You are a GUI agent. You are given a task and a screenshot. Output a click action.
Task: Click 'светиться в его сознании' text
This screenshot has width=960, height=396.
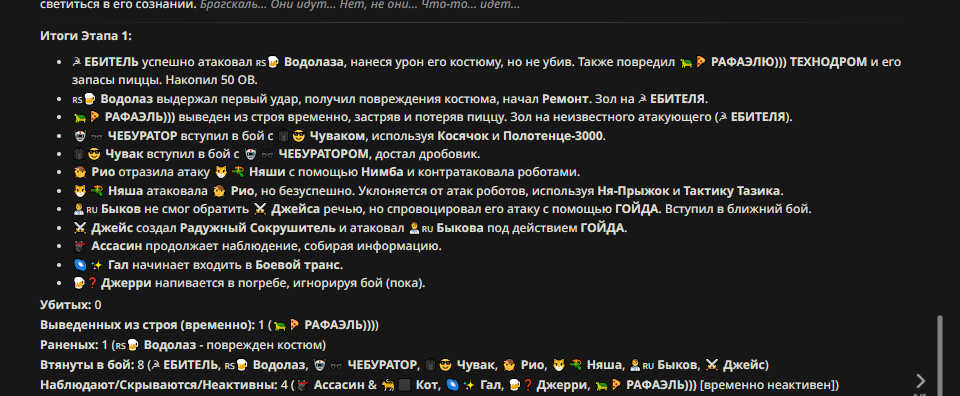click(118, 6)
